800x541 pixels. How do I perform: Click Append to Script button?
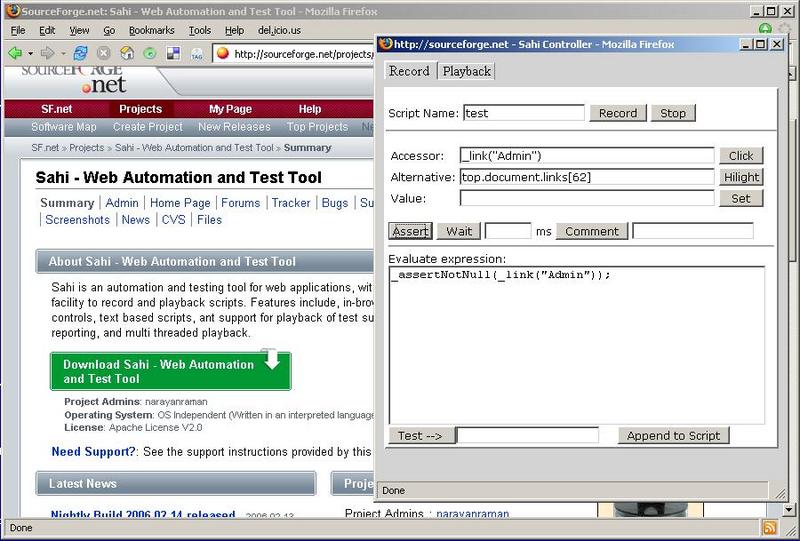[x=673, y=435]
